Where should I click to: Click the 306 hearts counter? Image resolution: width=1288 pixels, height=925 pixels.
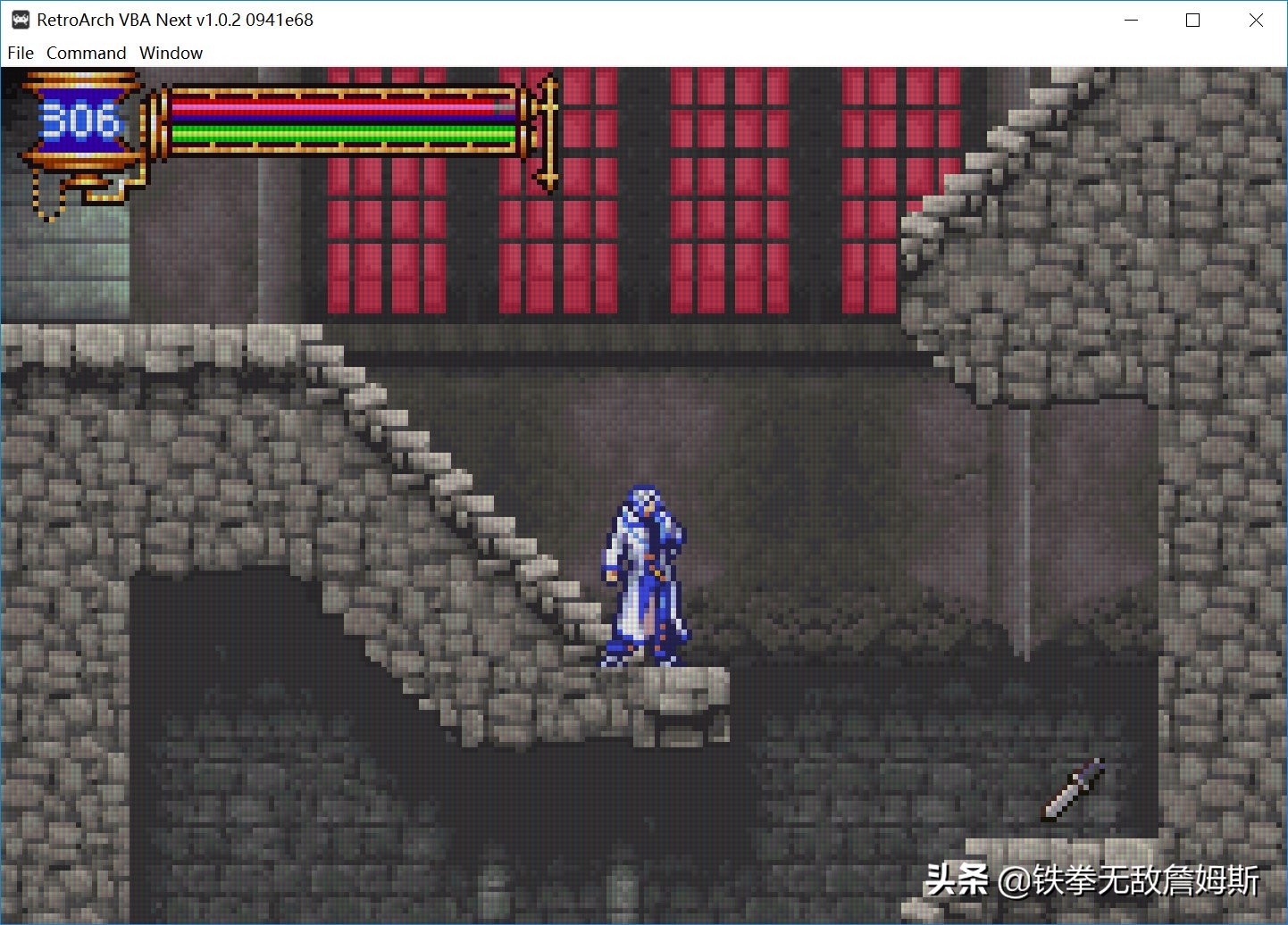coord(80,121)
